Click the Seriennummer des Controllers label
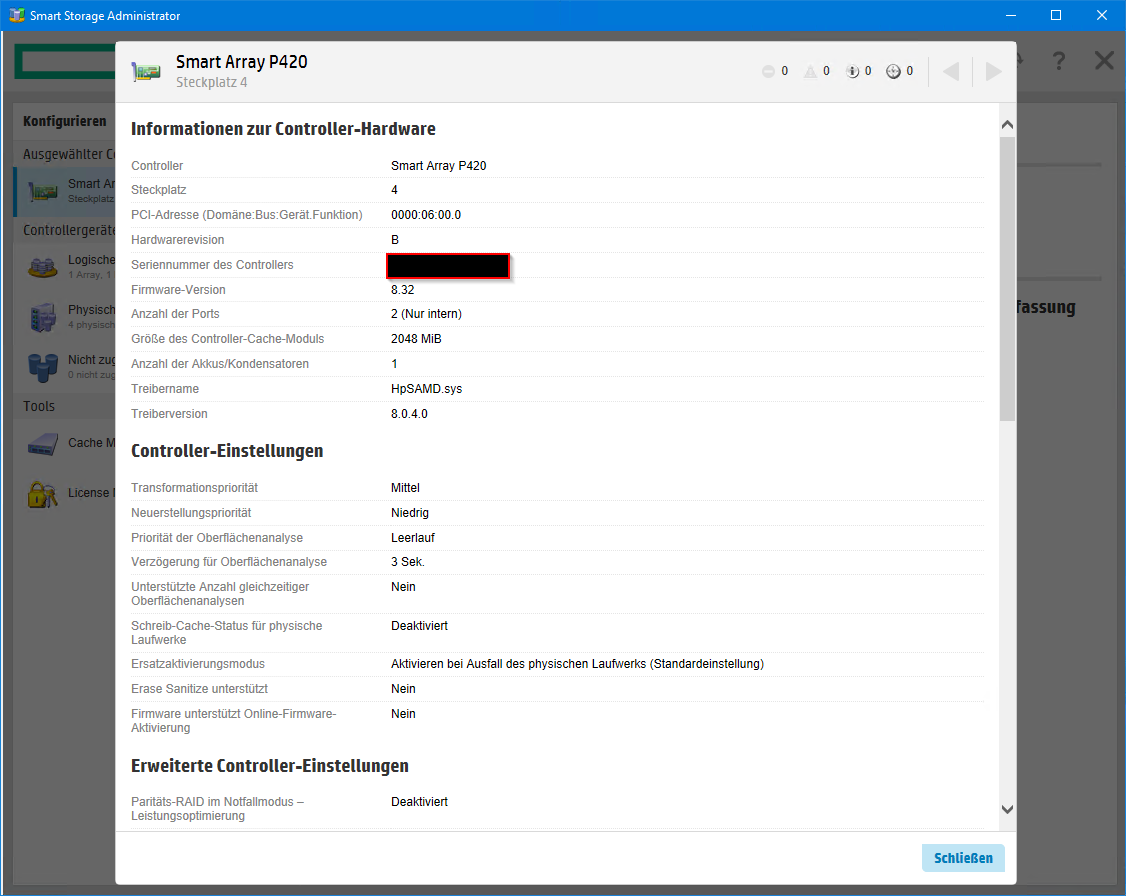Image resolution: width=1126 pixels, height=896 pixels. click(x=212, y=264)
